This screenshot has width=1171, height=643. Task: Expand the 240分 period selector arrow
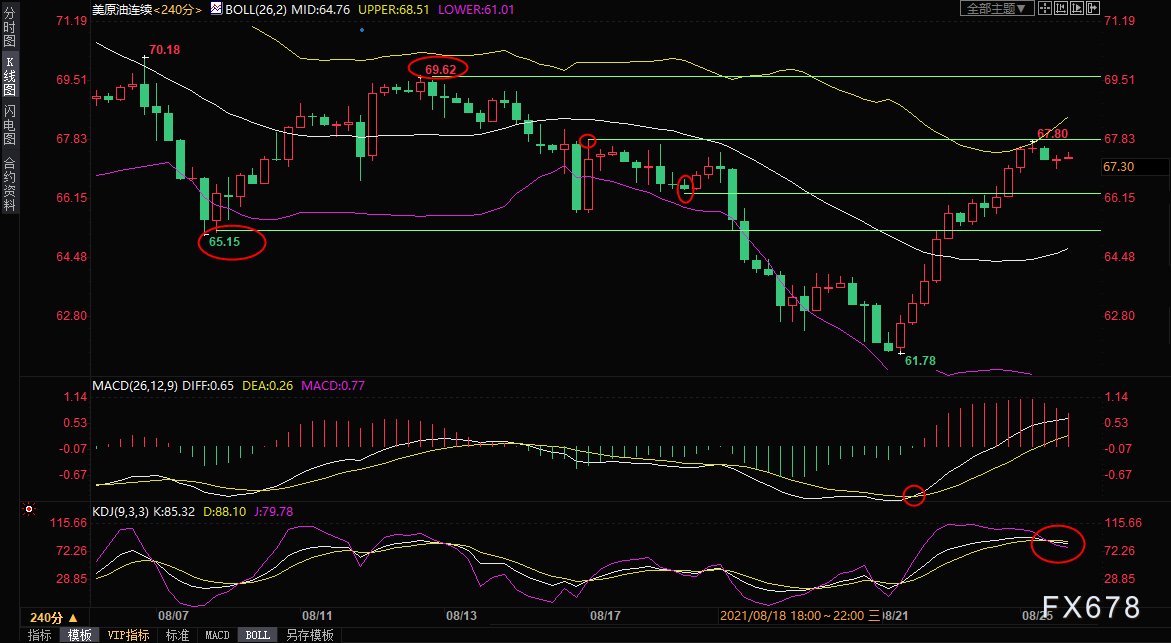coord(73,618)
